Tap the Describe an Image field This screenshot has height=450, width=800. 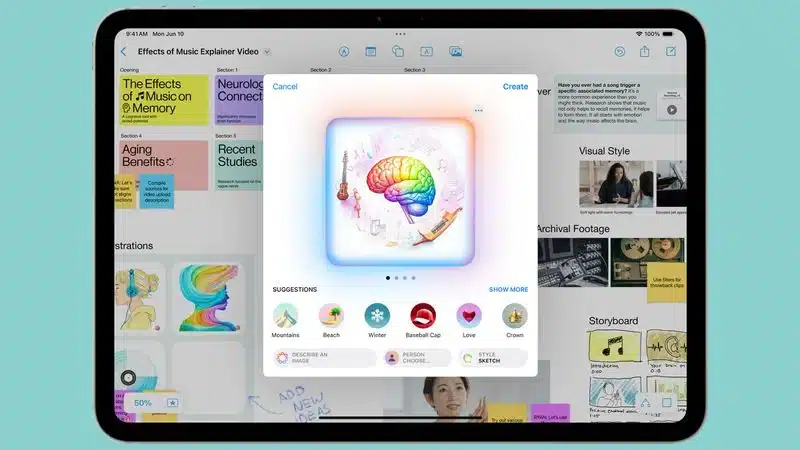tap(324, 358)
